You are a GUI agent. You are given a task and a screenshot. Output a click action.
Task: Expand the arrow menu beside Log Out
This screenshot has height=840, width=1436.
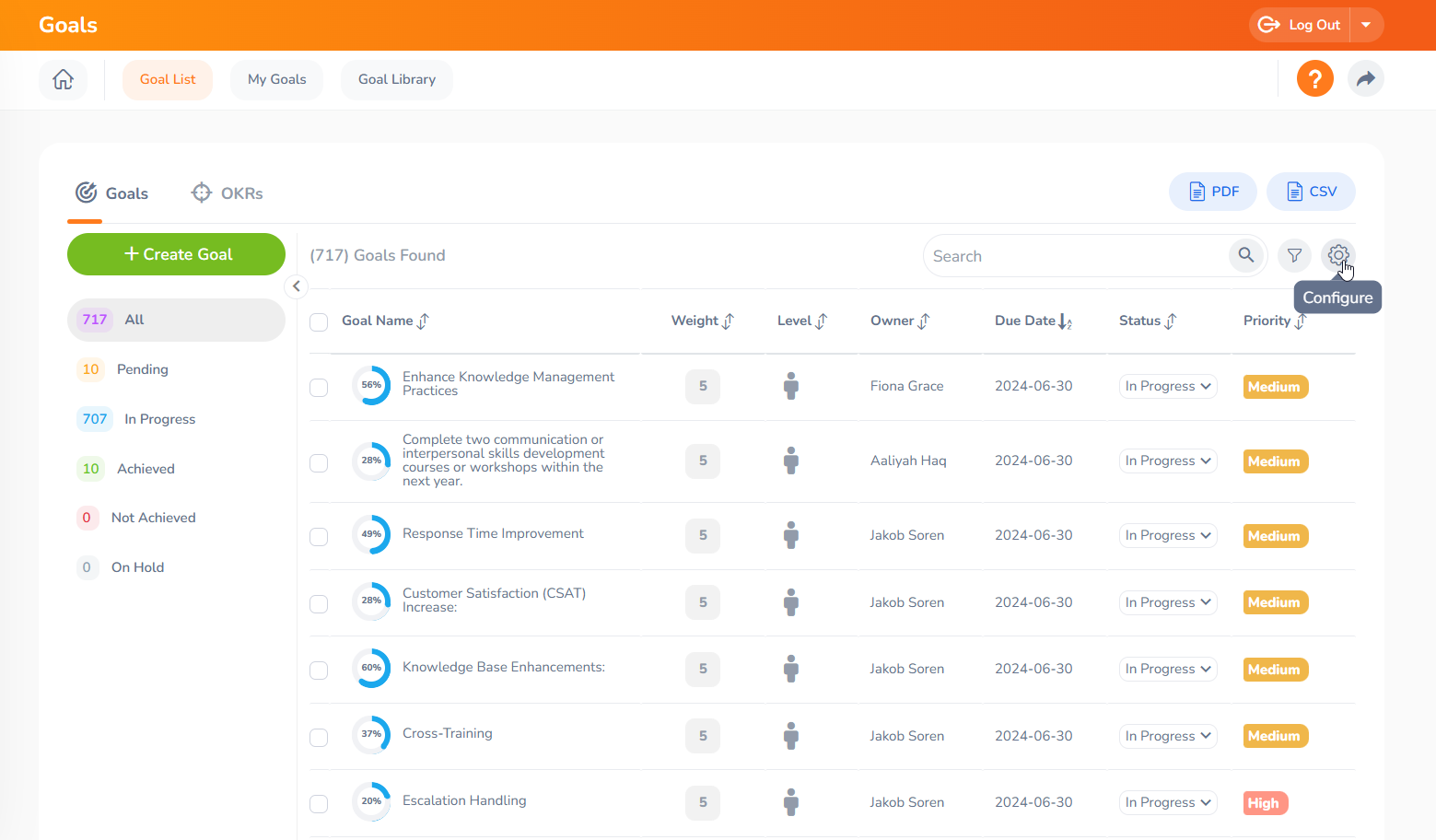1367,25
